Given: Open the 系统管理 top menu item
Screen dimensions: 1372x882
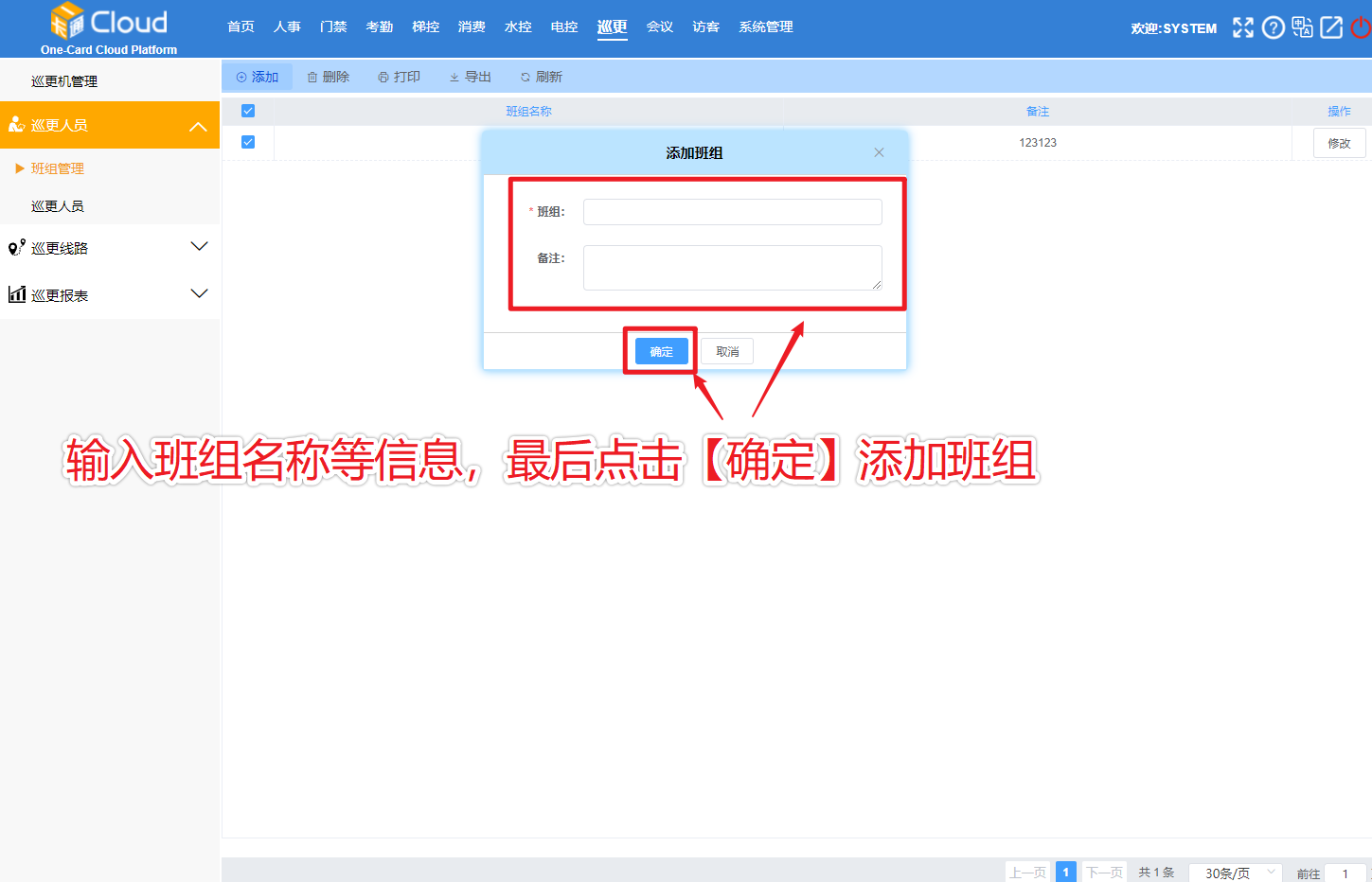Looking at the screenshot, I should (766, 26).
